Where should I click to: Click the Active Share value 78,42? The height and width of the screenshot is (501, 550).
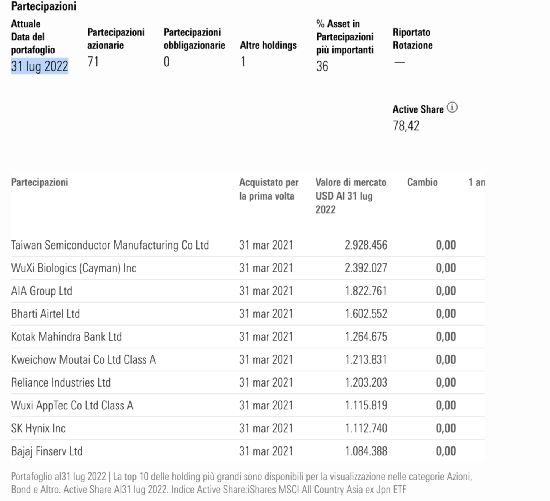pos(406,126)
